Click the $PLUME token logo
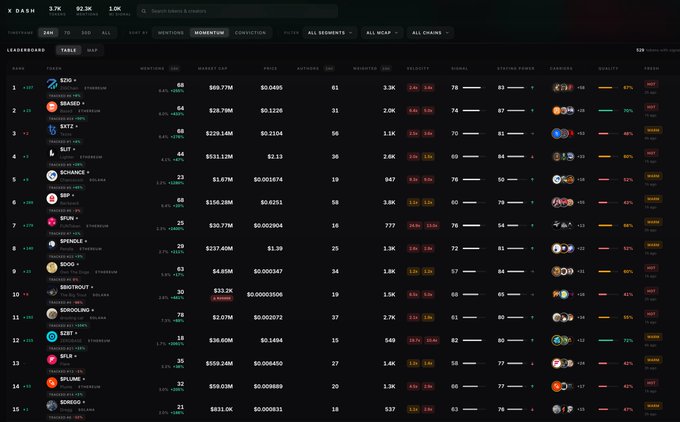680x422 pixels. click(52, 383)
